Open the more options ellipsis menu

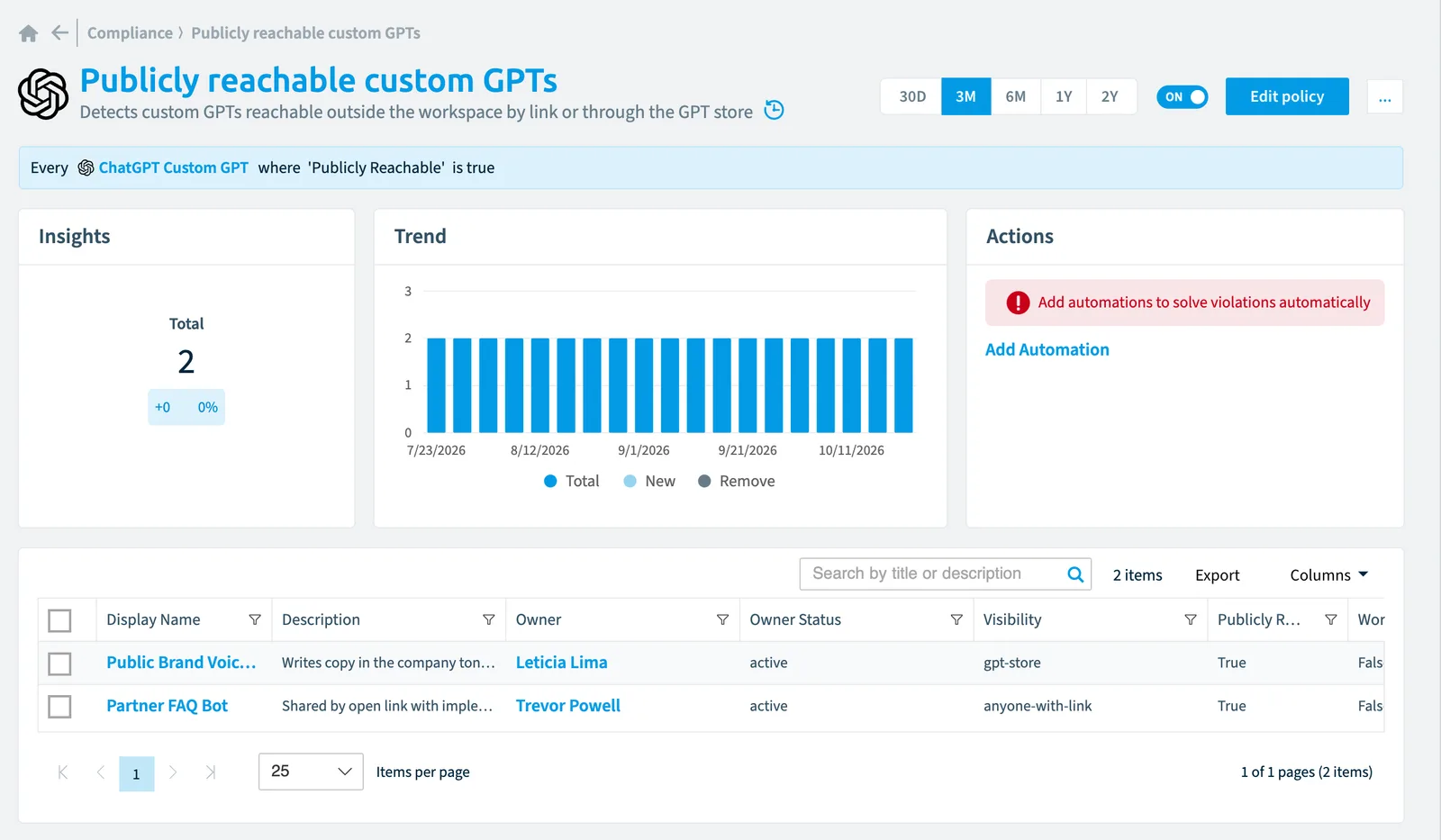coord(1384,96)
